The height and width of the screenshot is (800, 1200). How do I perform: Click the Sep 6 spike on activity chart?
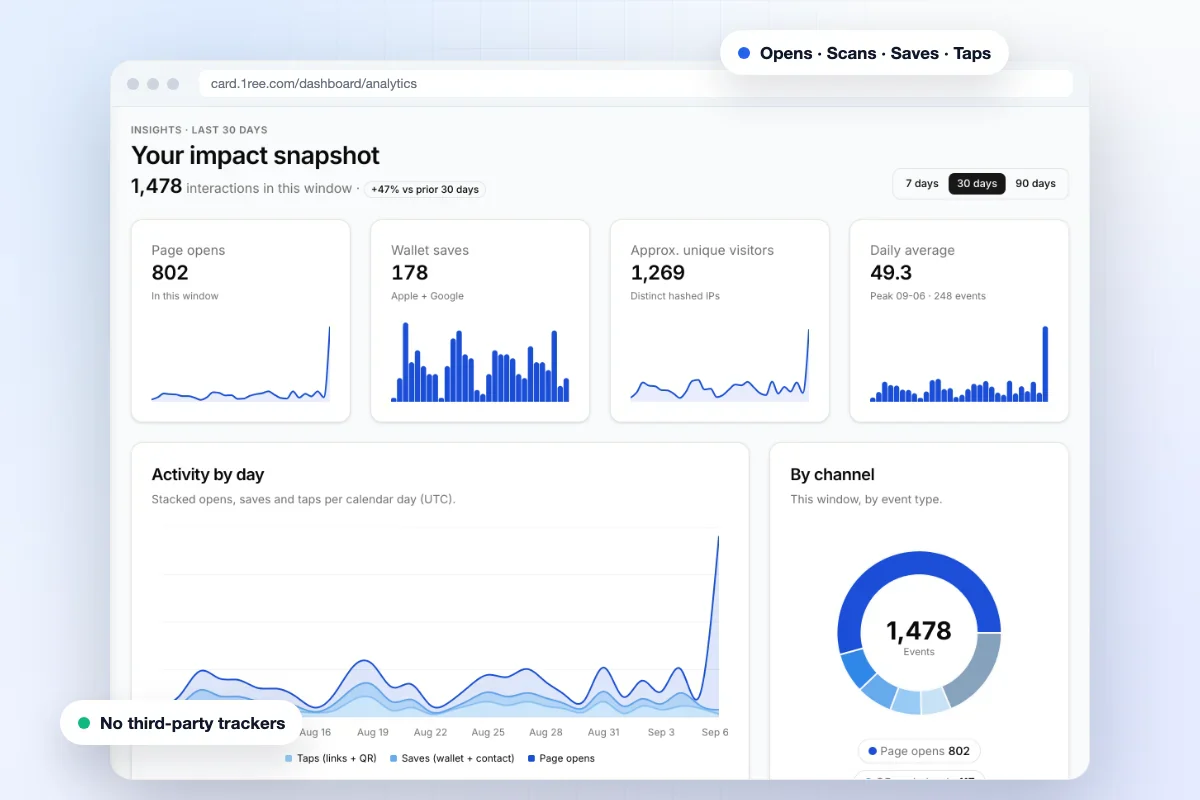tap(717, 540)
